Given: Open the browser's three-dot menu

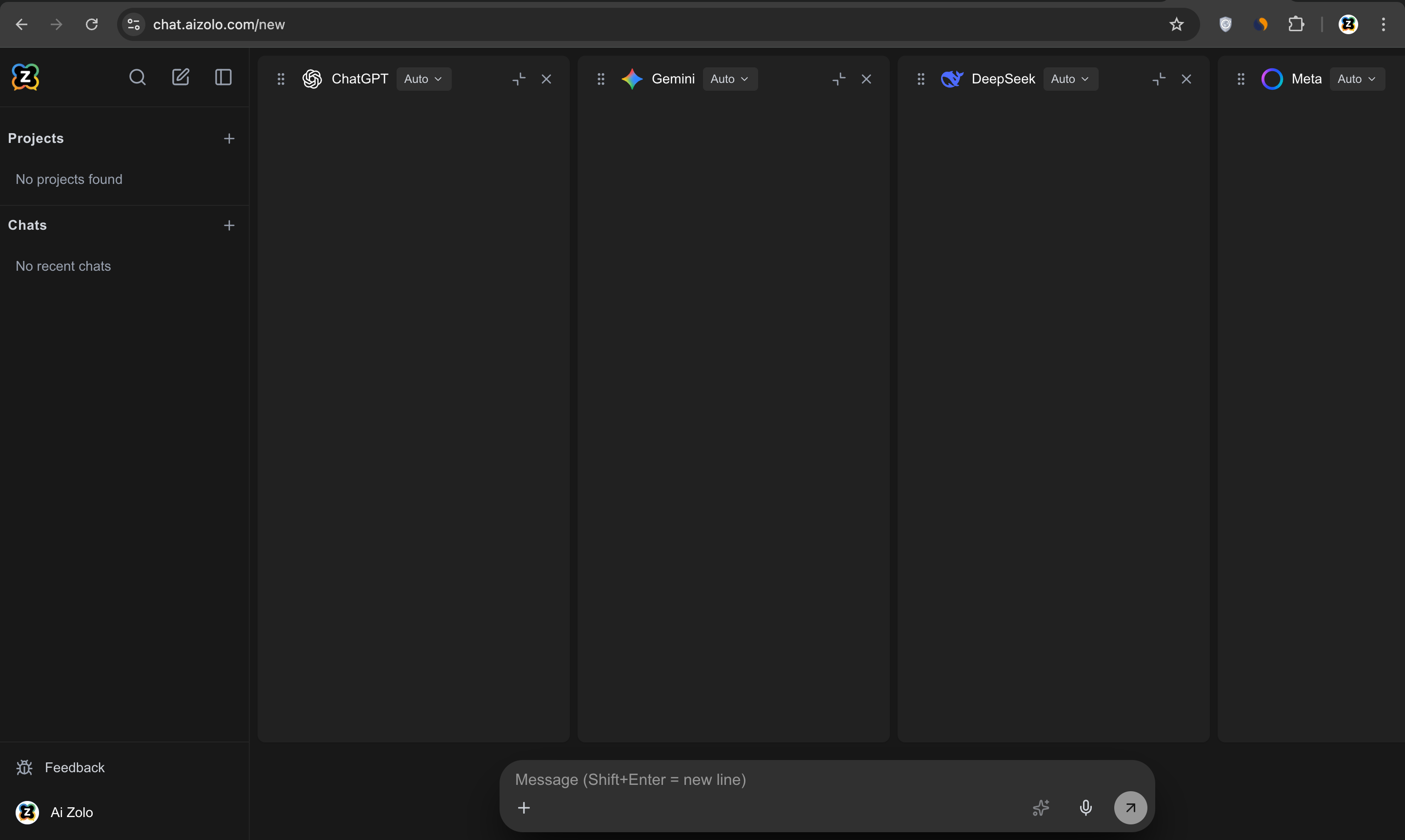Looking at the screenshot, I should click(1384, 24).
